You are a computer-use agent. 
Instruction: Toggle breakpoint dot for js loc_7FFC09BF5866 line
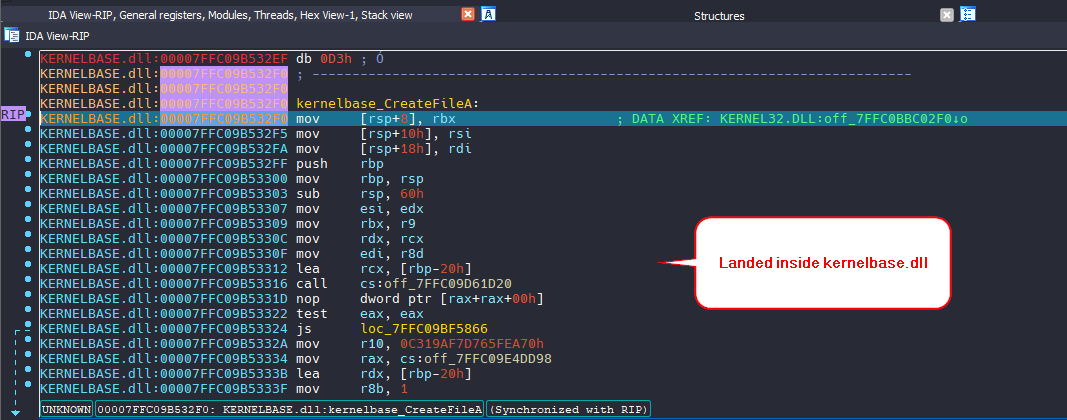coord(28,324)
